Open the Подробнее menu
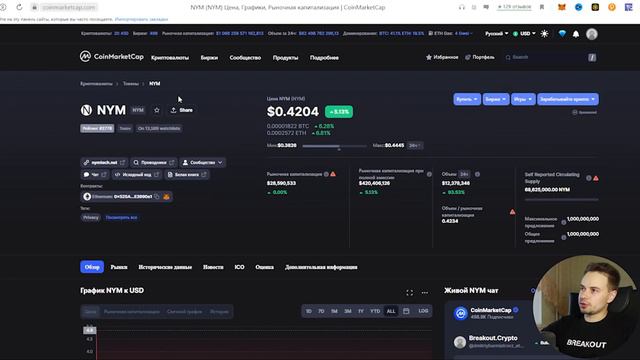The image size is (640, 360). [324, 58]
